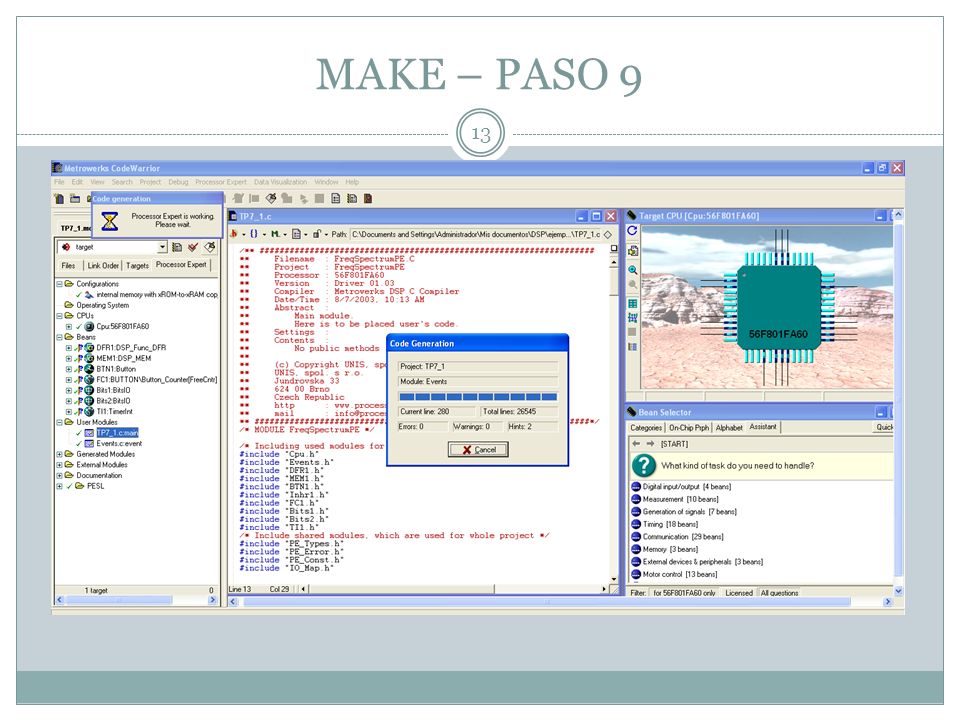This screenshot has width=960, height=720.
Task: Click the zoom in magnifier in Target CPU
Action: tap(632, 270)
